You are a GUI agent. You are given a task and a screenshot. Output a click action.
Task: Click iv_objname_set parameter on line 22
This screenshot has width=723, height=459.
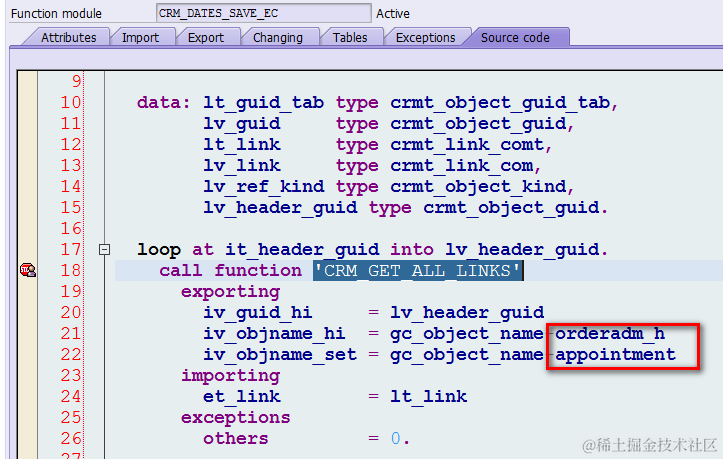point(280,354)
